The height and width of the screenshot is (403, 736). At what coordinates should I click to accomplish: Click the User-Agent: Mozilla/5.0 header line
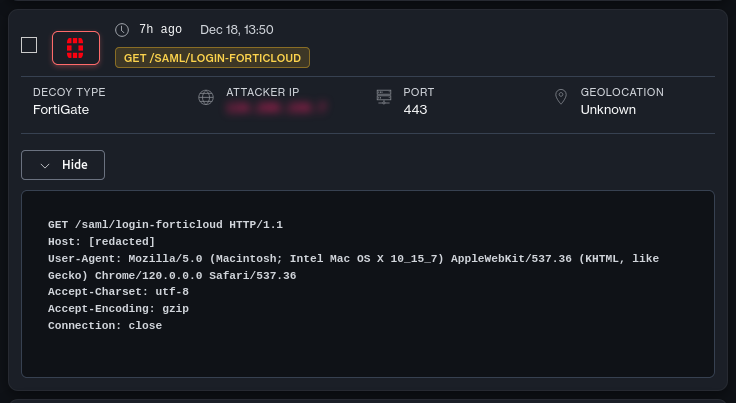[353, 259]
